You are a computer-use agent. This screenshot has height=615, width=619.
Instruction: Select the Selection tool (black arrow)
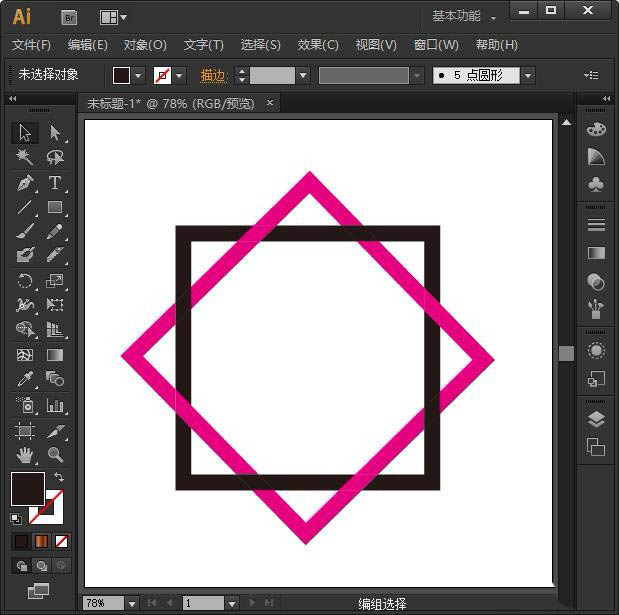tap(25, 133)
